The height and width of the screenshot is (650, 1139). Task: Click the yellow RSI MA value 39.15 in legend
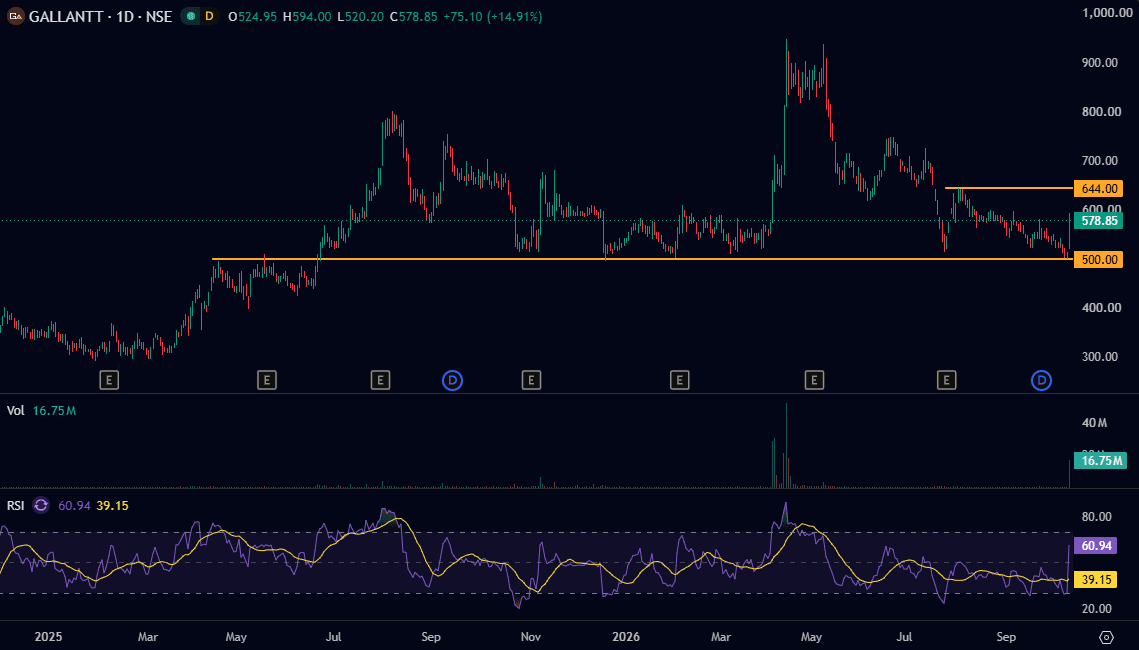pyautogui.click(x=113, y=505)
